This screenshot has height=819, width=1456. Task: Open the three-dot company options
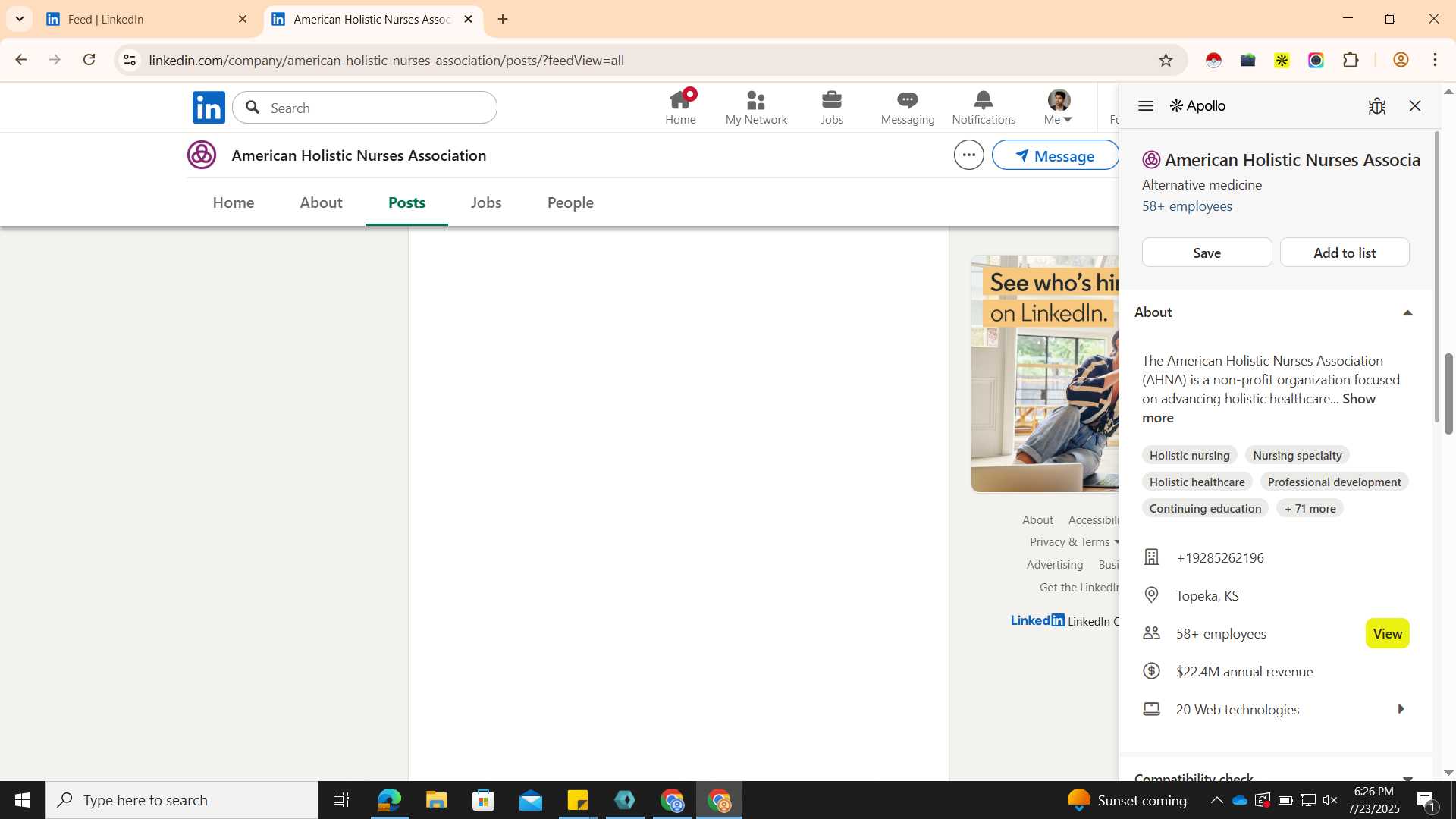point(968,155)
